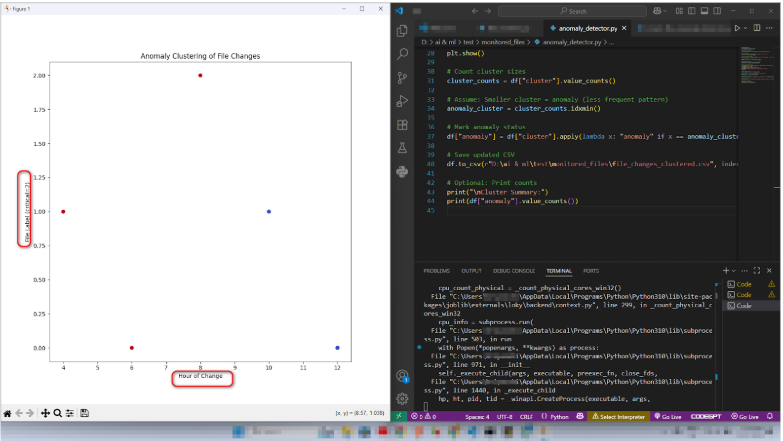Image resolution: width=783 pixels, height=441 pixels.
Task: Expand the Run Python File dropdown arrow
Action: pos(746,28)
